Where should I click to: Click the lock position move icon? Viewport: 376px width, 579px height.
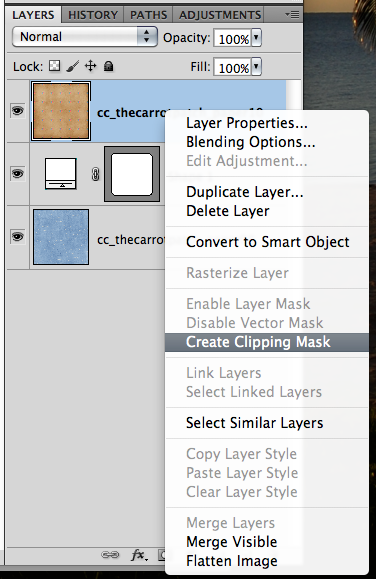tap(90, 66)
